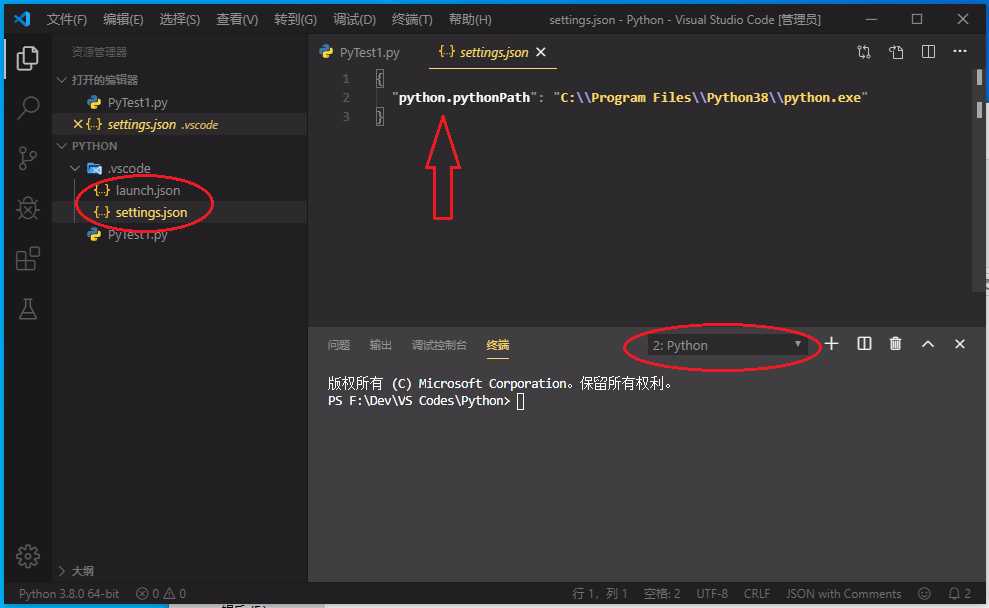Change language mode JSON with Comments
This screenshot has width=989, height=608.
point(843,593)
